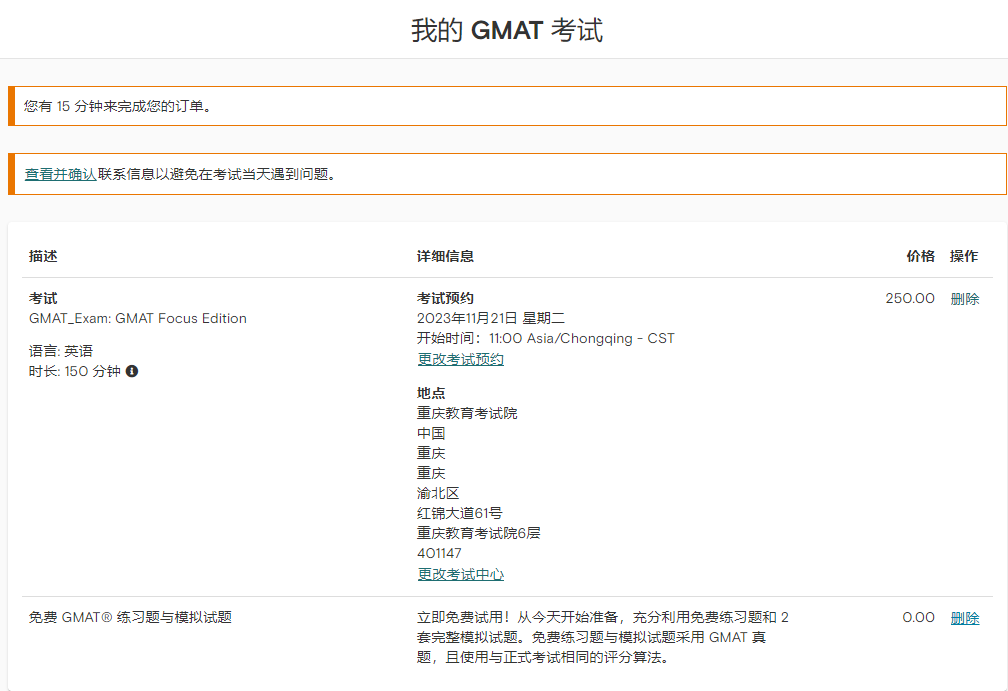Click the 15 分钟 order timer notice
Screen dimensions: 1008x691
[x=507, y=106]
